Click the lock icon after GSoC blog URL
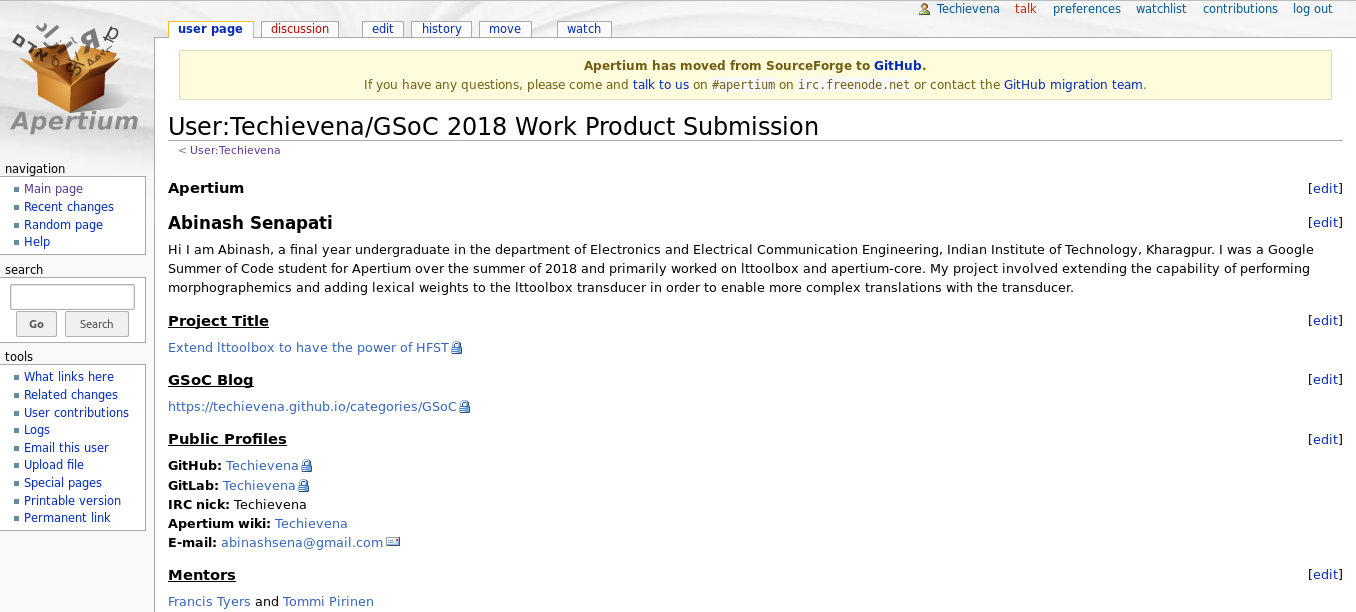 (465, 407)
